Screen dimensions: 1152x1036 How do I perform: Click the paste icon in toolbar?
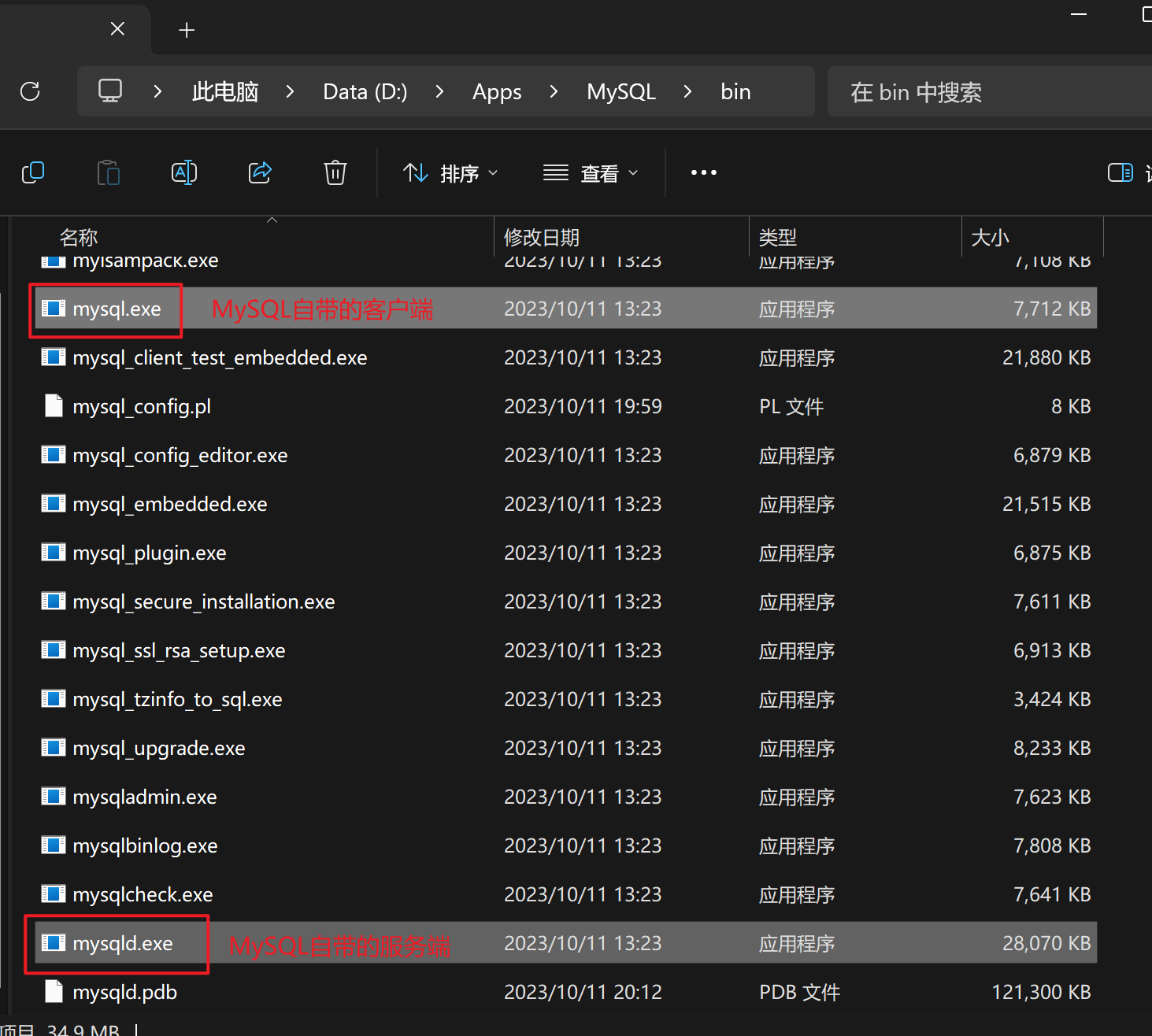[109, 172]
